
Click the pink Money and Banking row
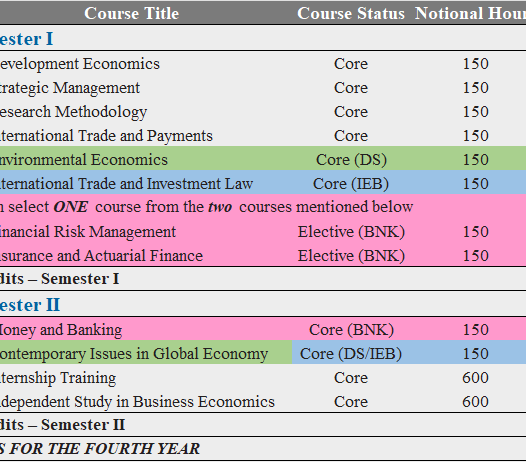click(263, 329)
